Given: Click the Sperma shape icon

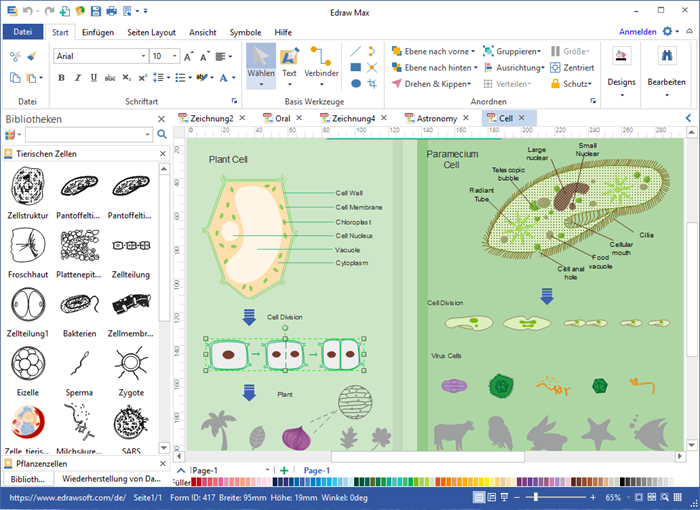Looking at the screenshot, I should pos(78,363).
